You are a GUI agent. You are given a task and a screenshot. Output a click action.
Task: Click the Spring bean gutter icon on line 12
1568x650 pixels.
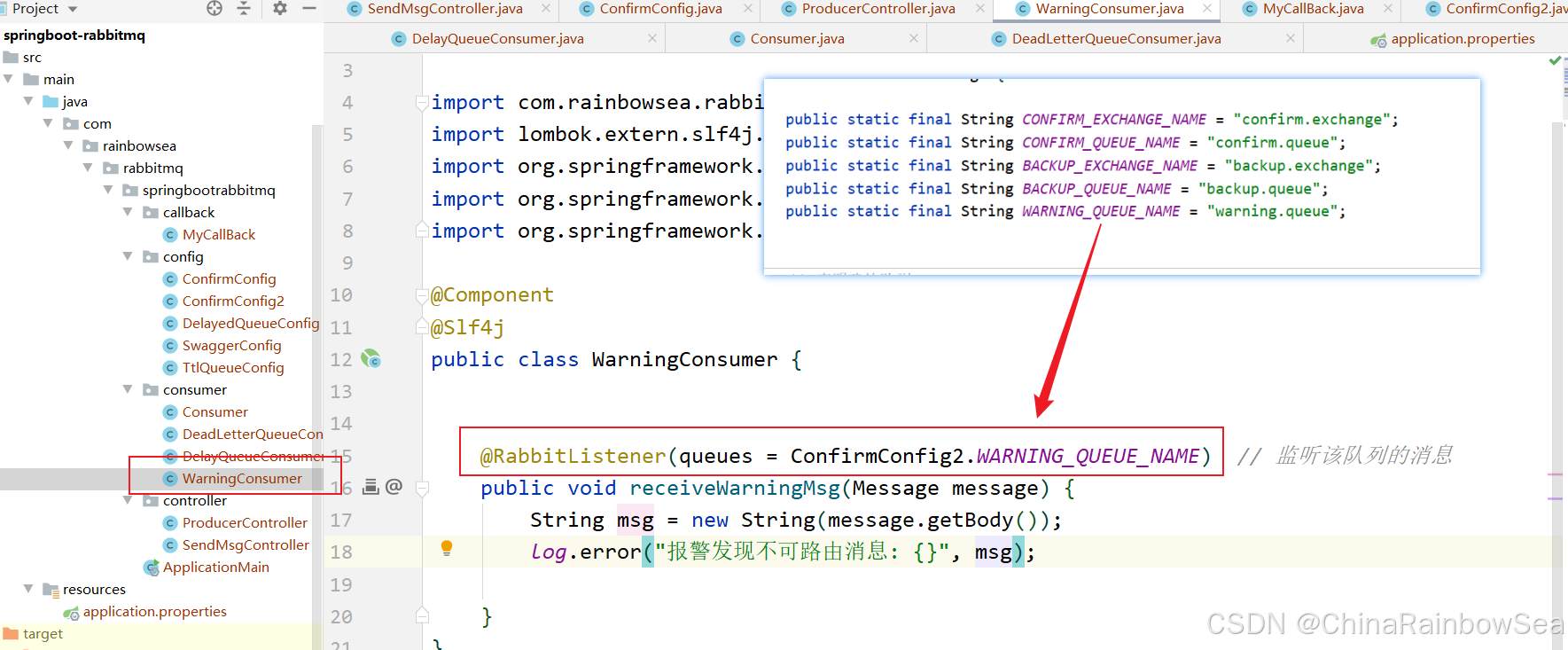[x=371, y=359]
